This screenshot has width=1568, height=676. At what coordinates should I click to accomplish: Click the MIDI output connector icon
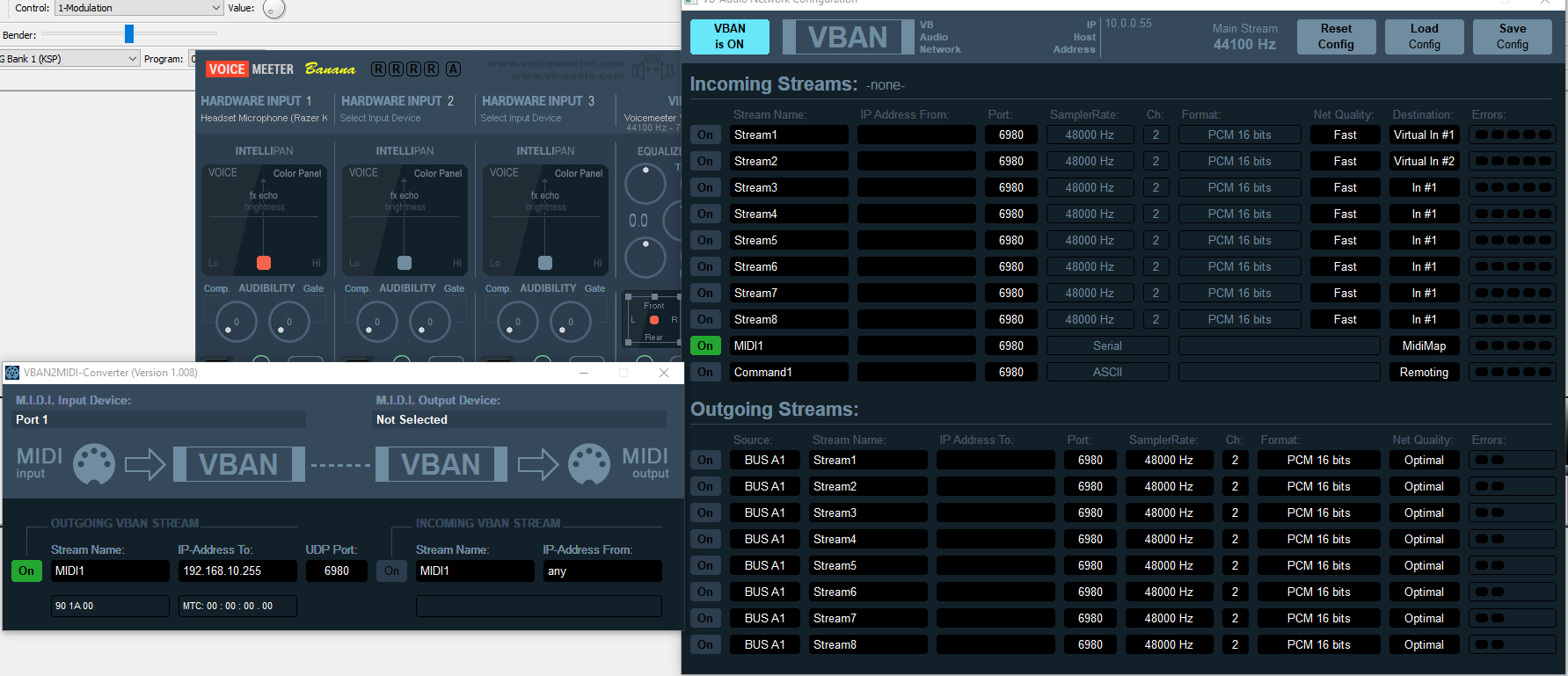[589, 463]
